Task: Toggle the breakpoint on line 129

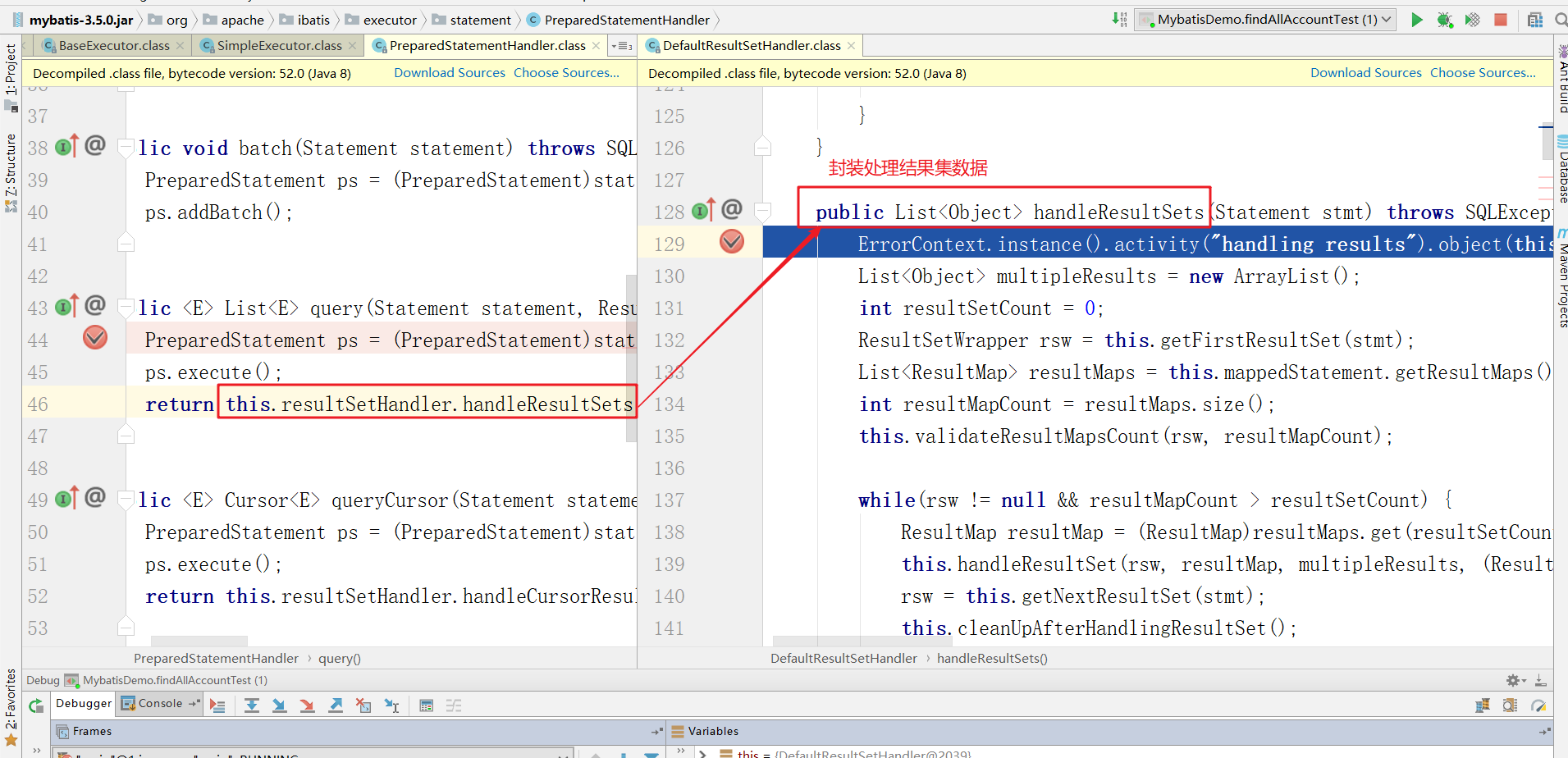Action: (x=732, y=241)
